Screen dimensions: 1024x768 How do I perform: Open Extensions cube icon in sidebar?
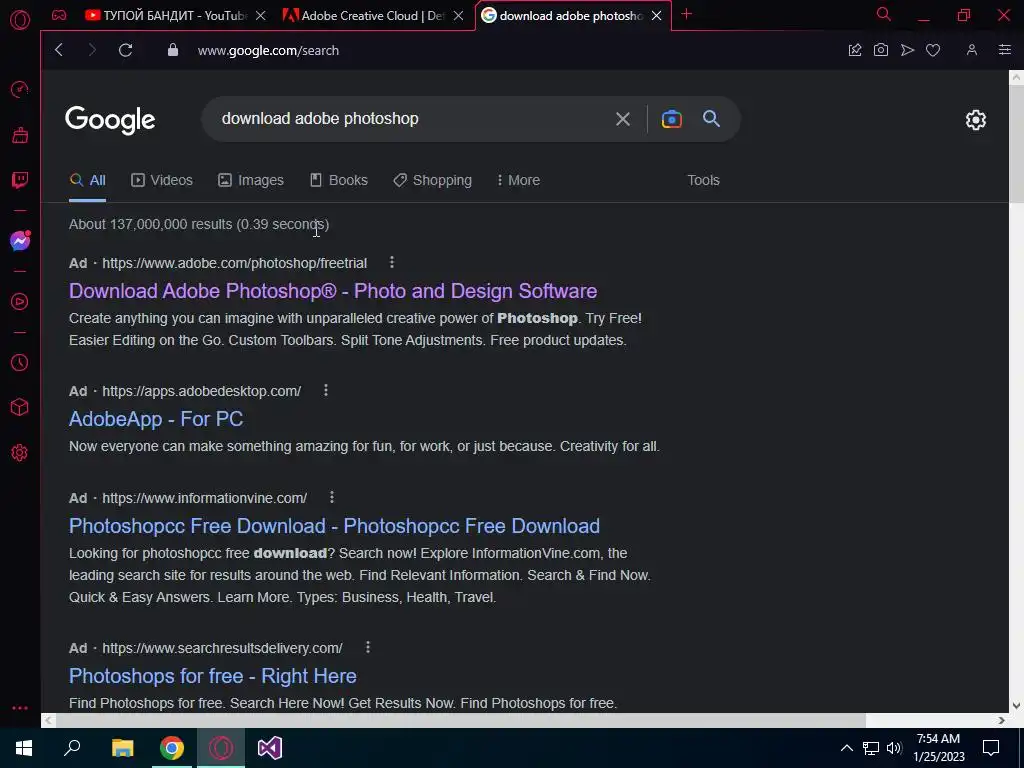pyautogui.click(x=20, y=408)
